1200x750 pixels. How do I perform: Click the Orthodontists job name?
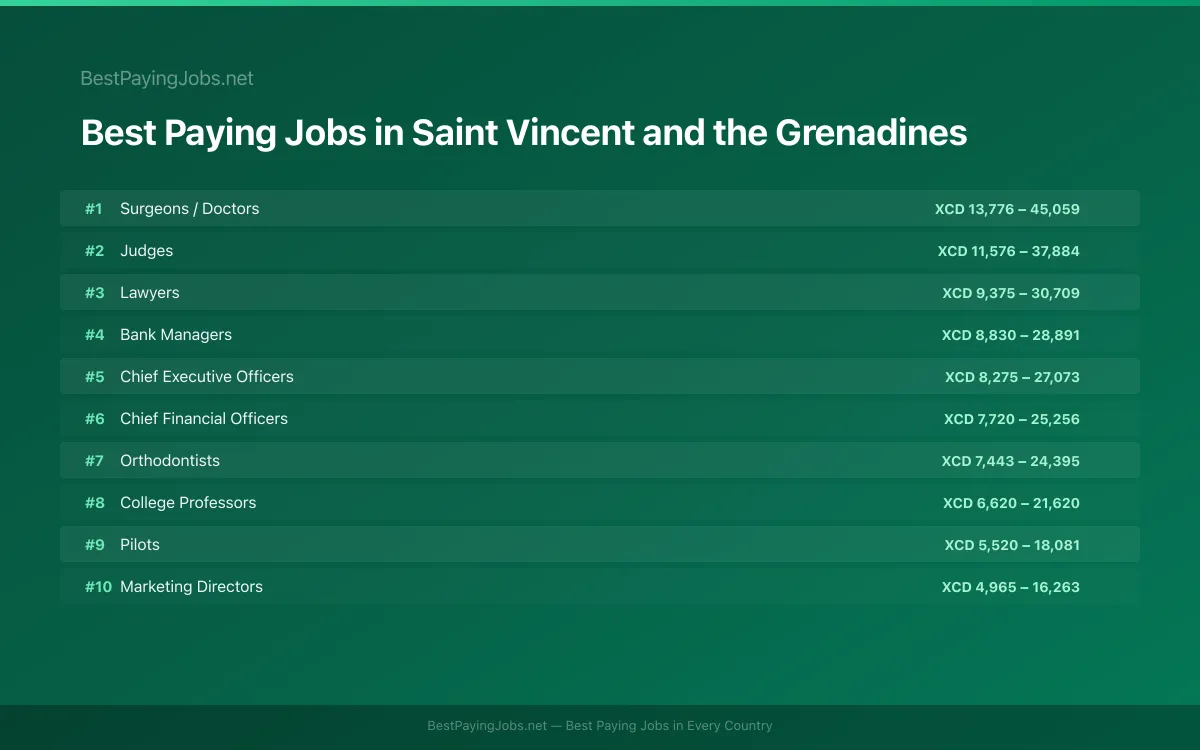[170, 461]
